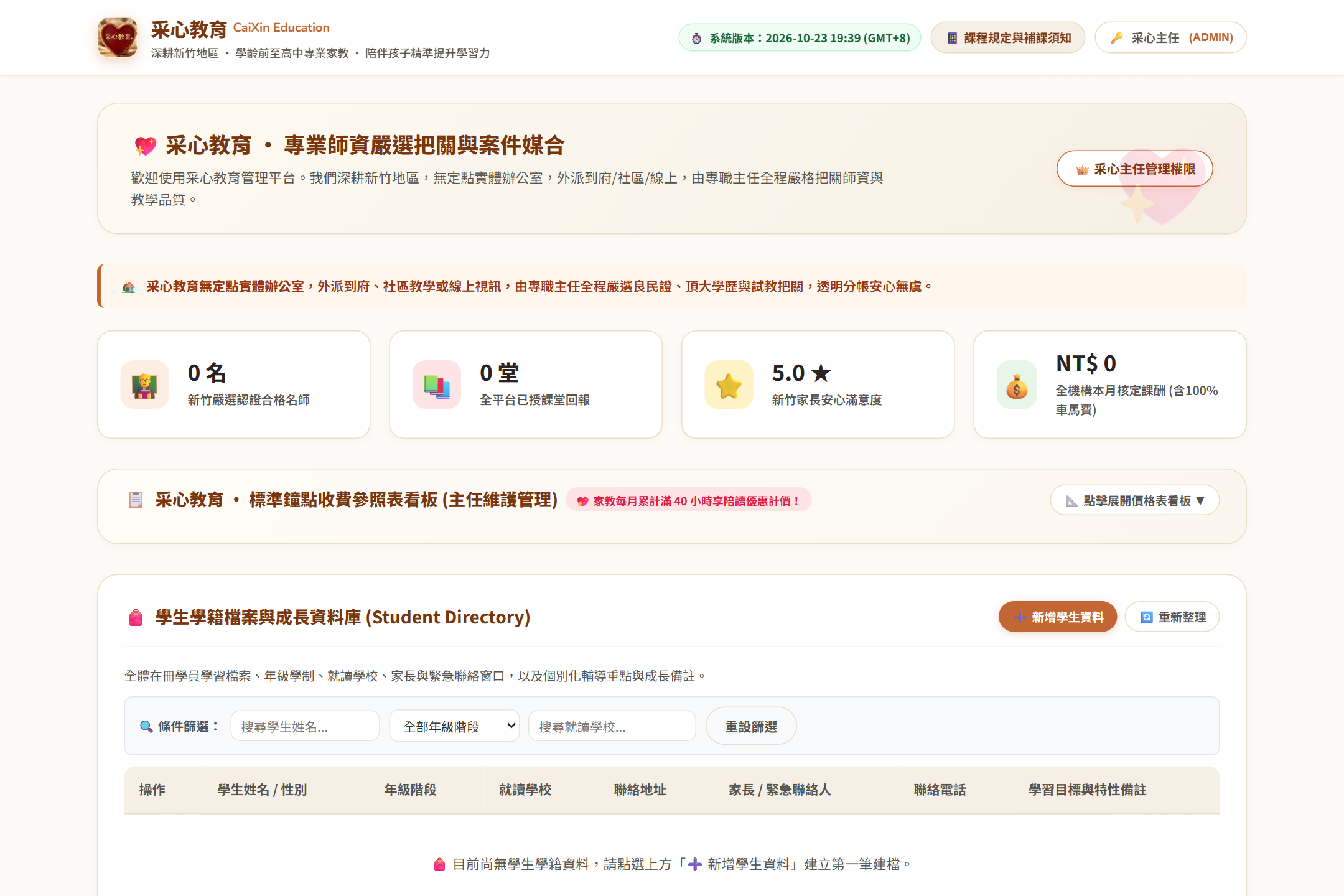1344x896 pixels.
Task: Click the money bag icon on NT$ 0 card
Action: pyautogui.click(x=1017, y=385)
